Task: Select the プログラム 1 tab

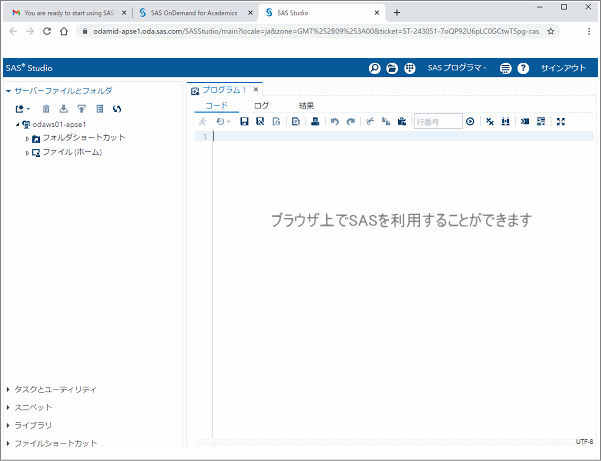Action: click(x=223, y=90)
